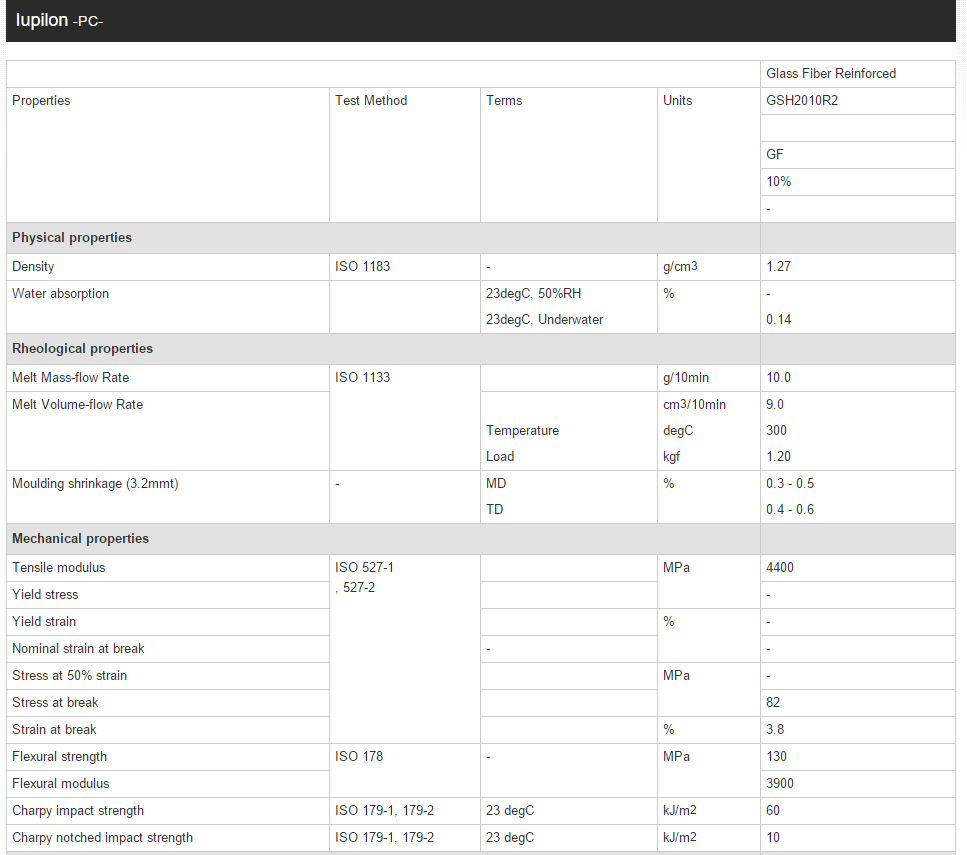This screenshot has height=855, width=967.
Task: Select Charpy impact value 60
Action: (x=773, y=811)
